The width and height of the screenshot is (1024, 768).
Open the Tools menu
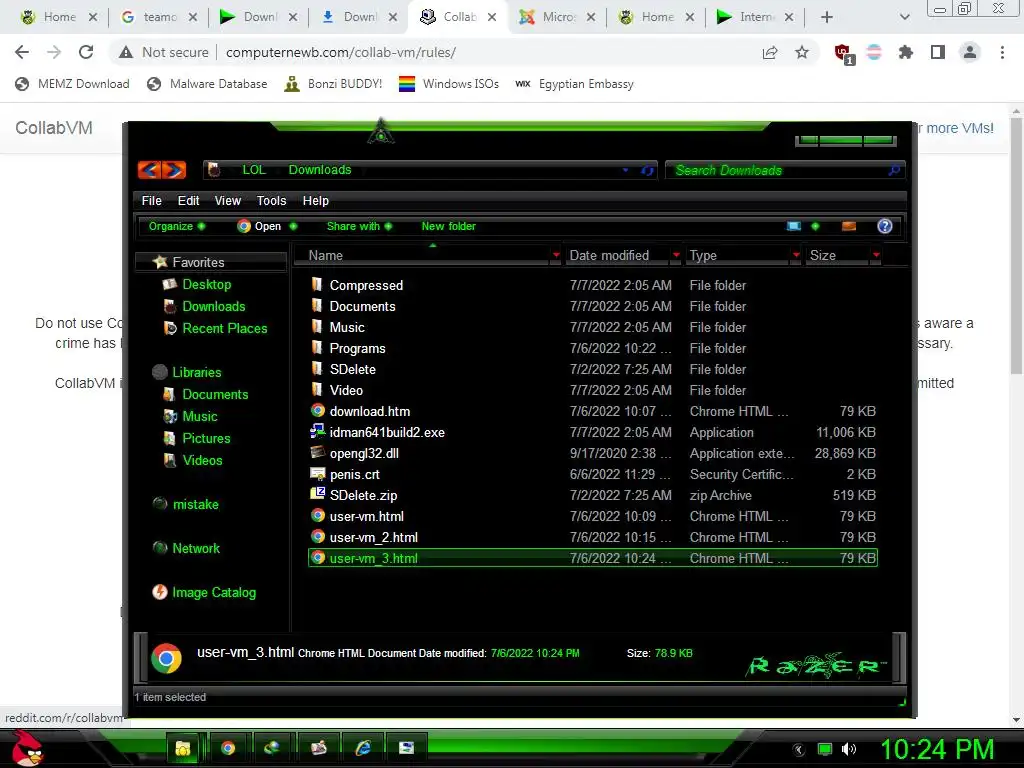271,200
